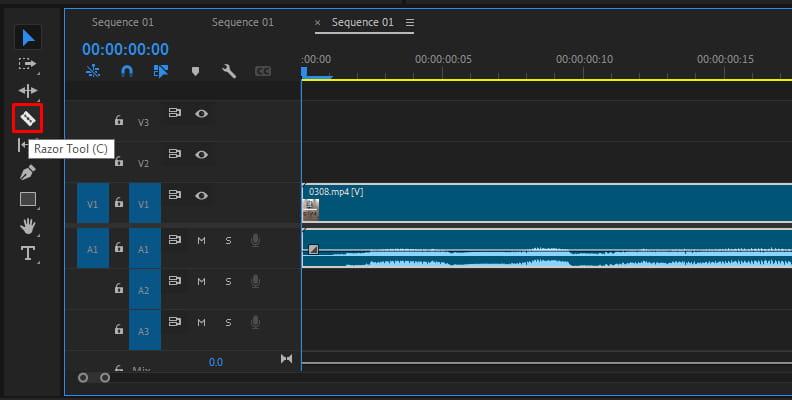Toggle sync lock for V1
Viewport: 792px width, 400px height.
pos(175,195)
